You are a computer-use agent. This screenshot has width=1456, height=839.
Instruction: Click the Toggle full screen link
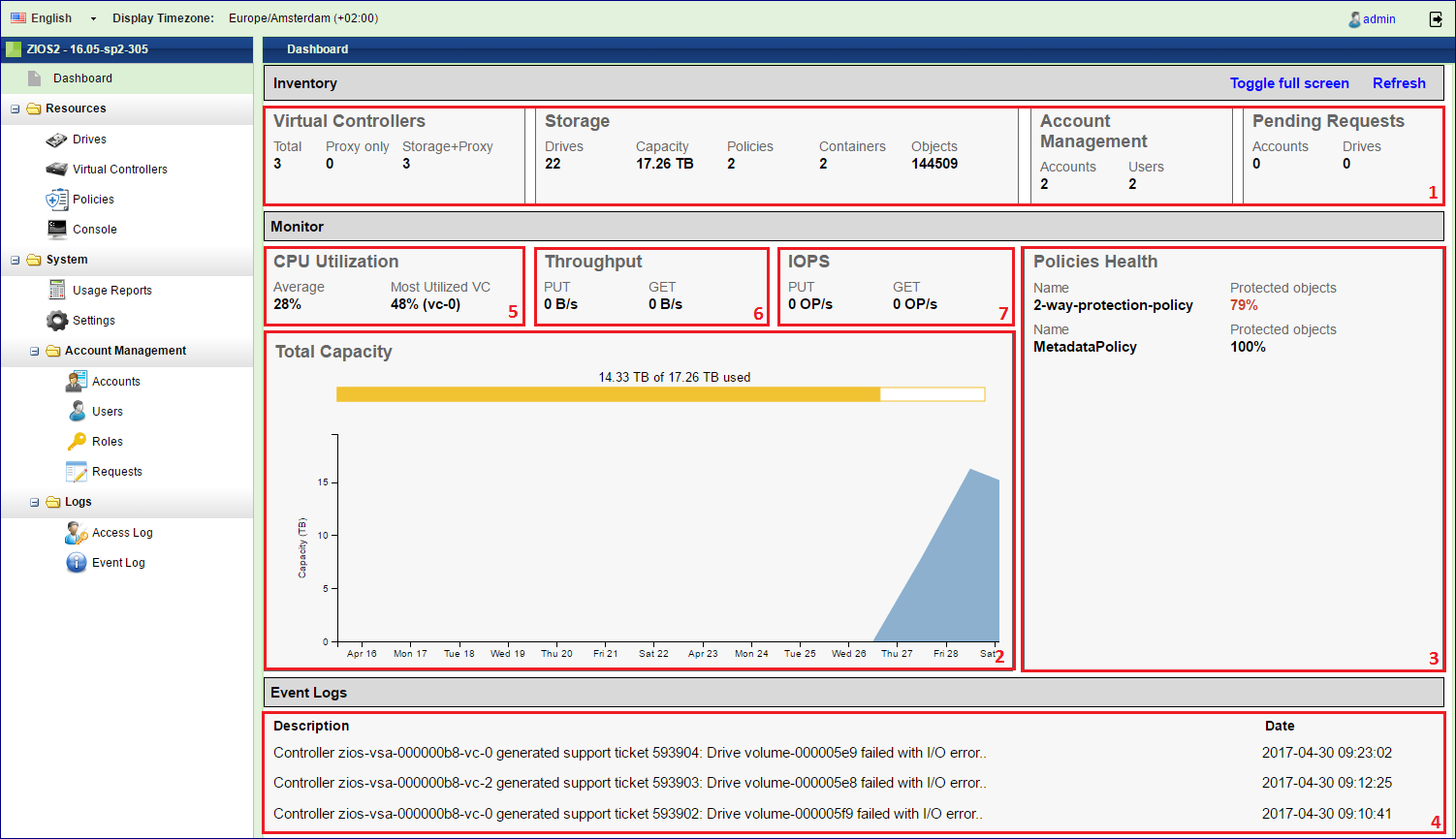(1289, 83)
